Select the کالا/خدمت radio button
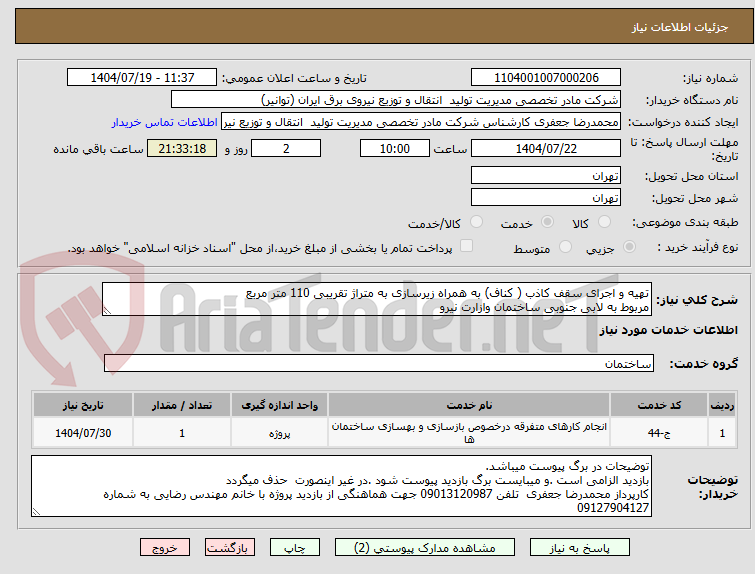Image resolution: width=755 pixels, height=574 pixels. point(476,222)
